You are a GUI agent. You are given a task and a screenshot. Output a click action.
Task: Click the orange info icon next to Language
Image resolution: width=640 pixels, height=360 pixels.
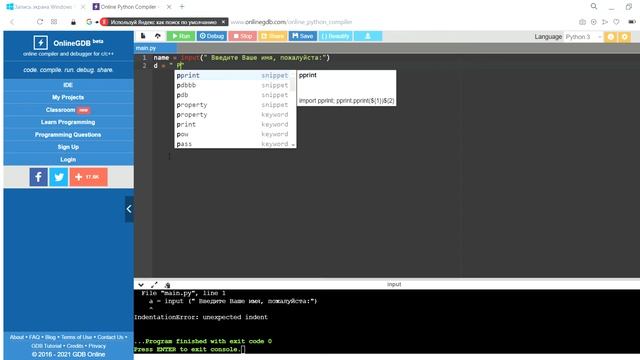pos(611,37)
